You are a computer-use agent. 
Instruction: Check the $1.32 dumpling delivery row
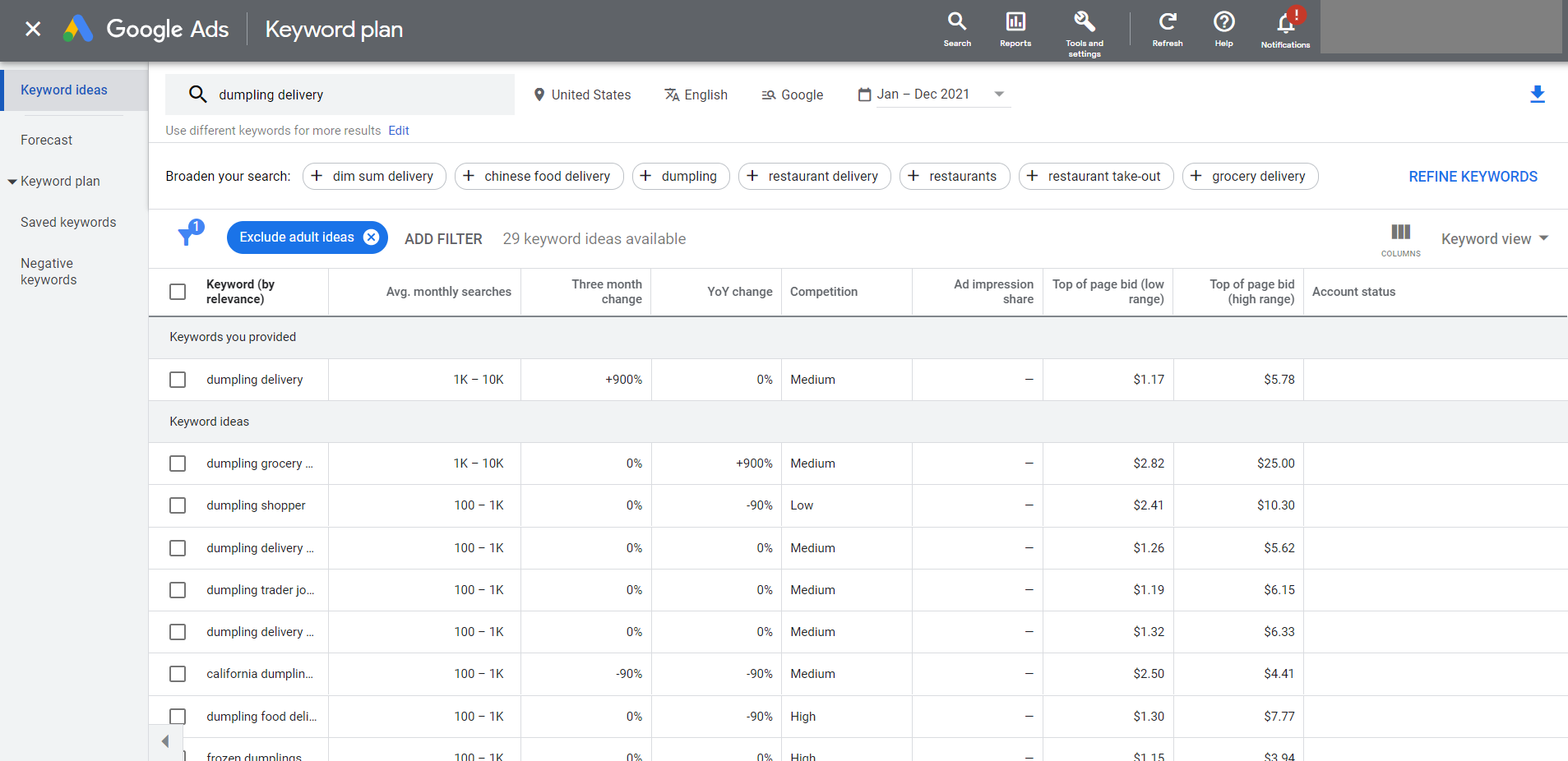click(178, 632)
